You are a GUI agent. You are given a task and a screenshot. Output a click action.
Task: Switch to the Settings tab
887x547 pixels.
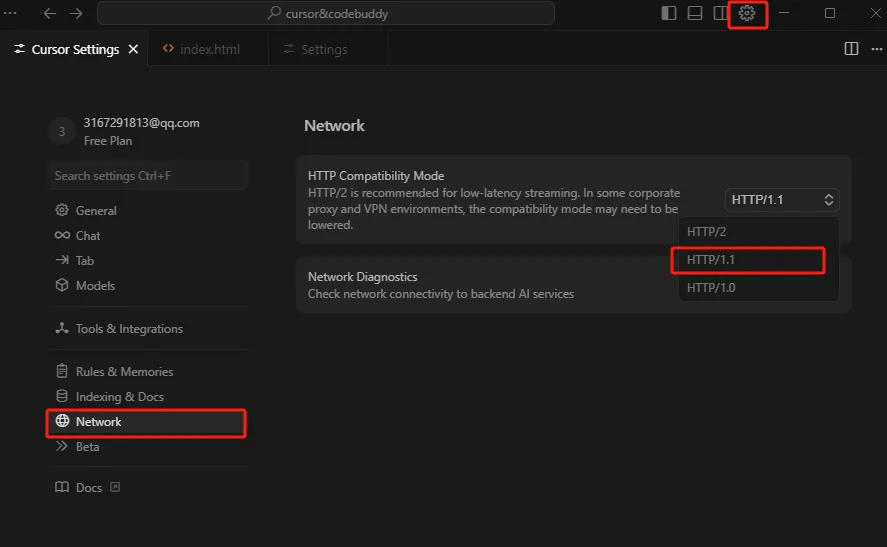click(316, 49)
